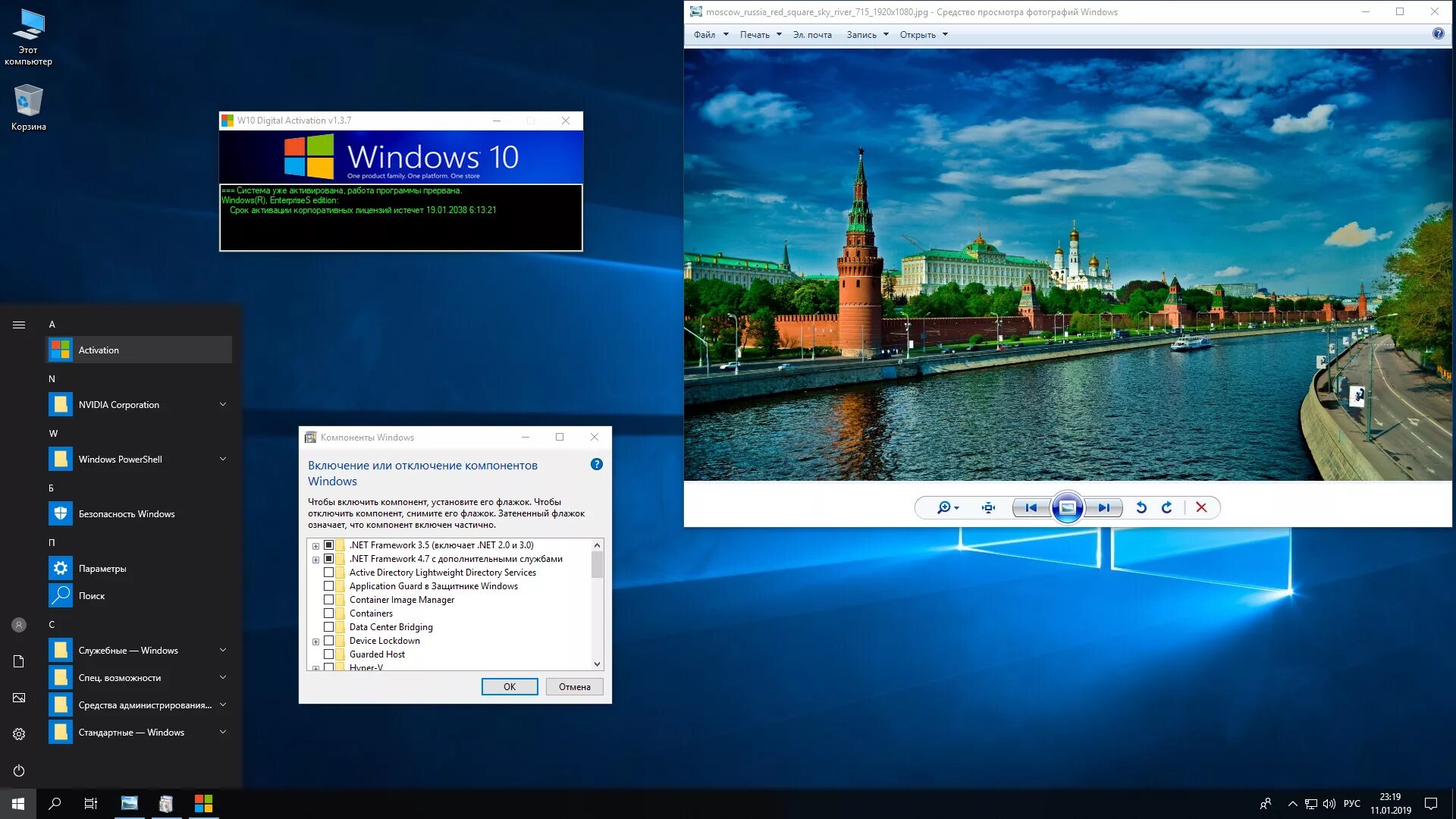1456x819 pixels.
Task: Launch Activation from Start menu
Action: [140, 350]
